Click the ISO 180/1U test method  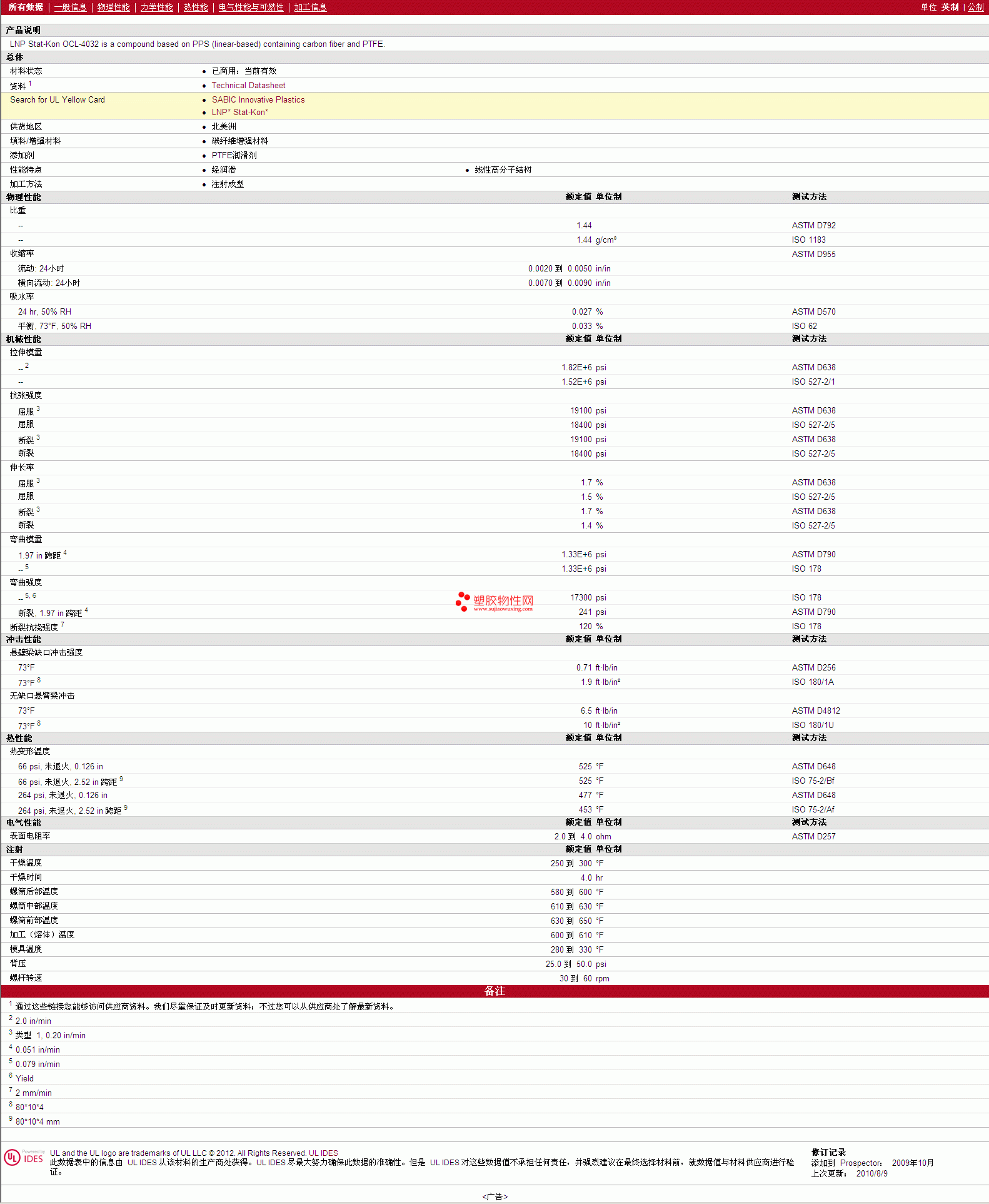(813, 726)
